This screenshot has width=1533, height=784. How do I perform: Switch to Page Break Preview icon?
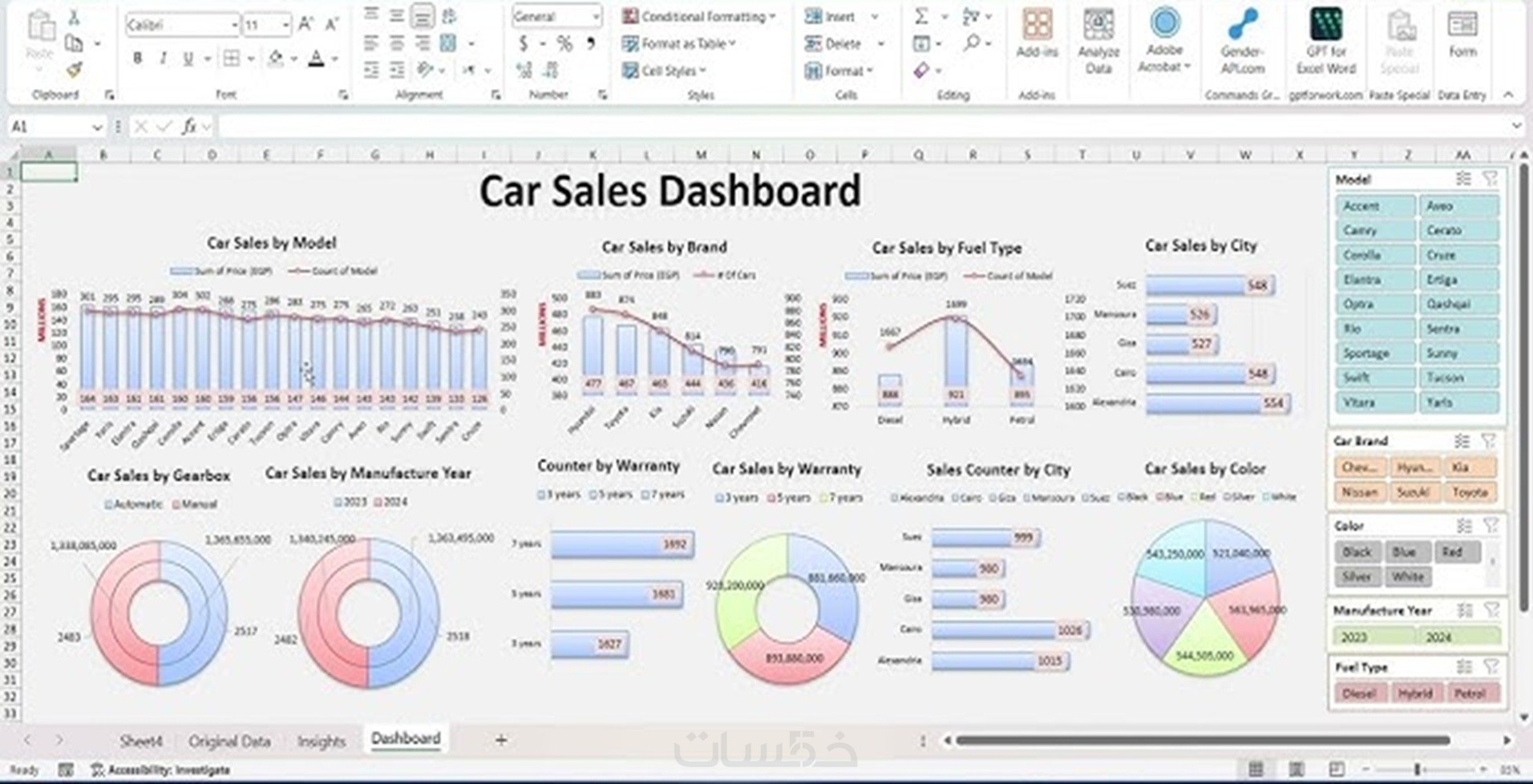(1337, 770)
